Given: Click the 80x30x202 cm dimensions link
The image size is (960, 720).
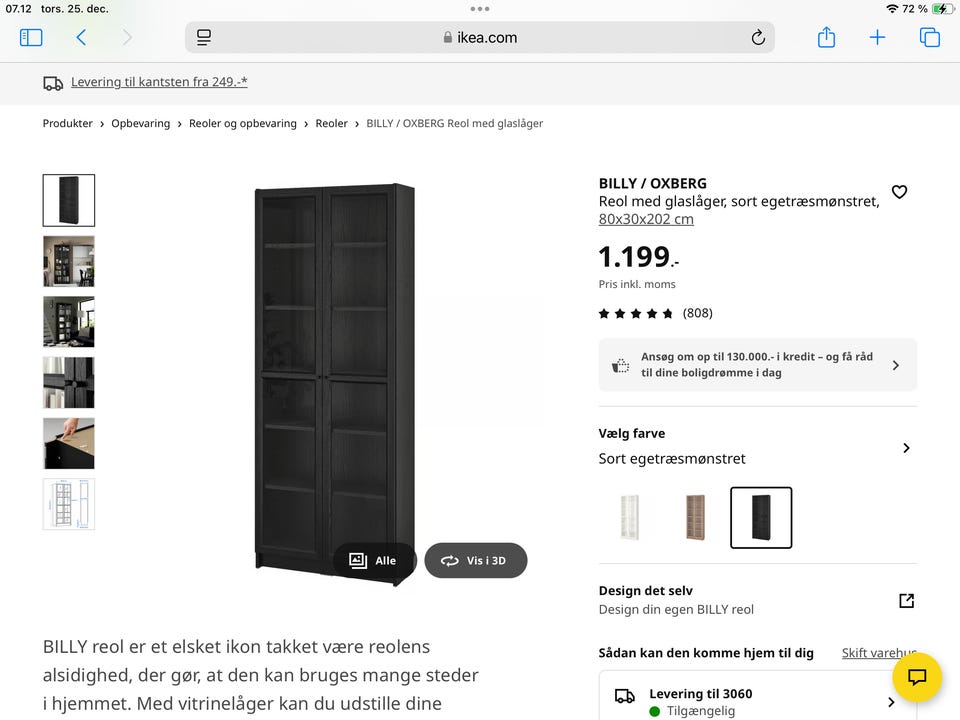Looking at the screenshot, I should [646, 219].
